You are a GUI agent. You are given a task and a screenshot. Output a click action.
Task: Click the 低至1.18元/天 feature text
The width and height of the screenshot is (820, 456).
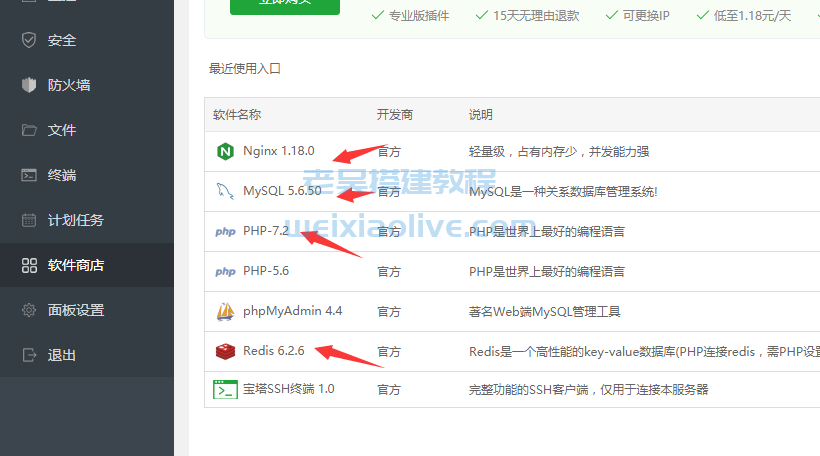point(752,16)
